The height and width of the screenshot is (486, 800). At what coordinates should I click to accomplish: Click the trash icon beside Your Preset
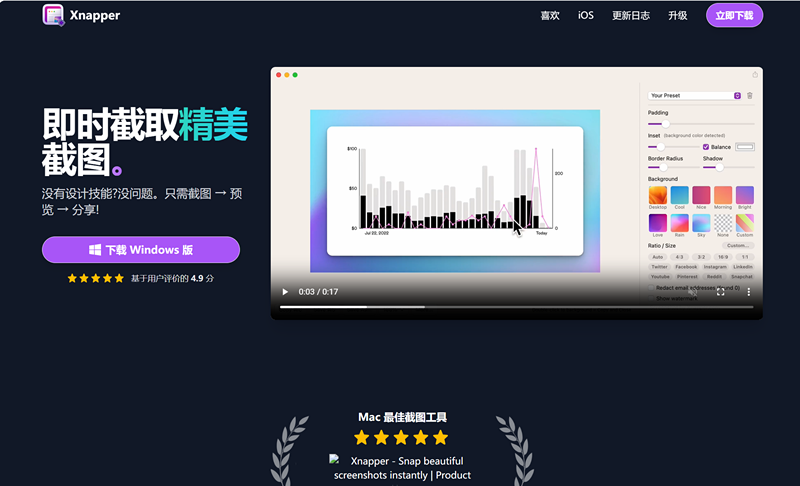(749, 96)
